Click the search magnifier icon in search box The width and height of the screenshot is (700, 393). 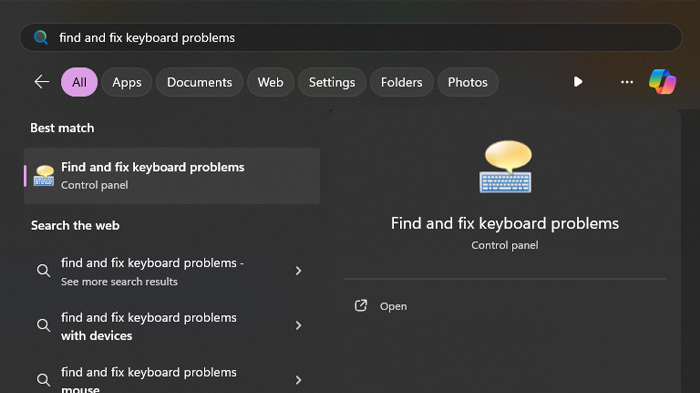pyautogui.click(x=41, y=38)
